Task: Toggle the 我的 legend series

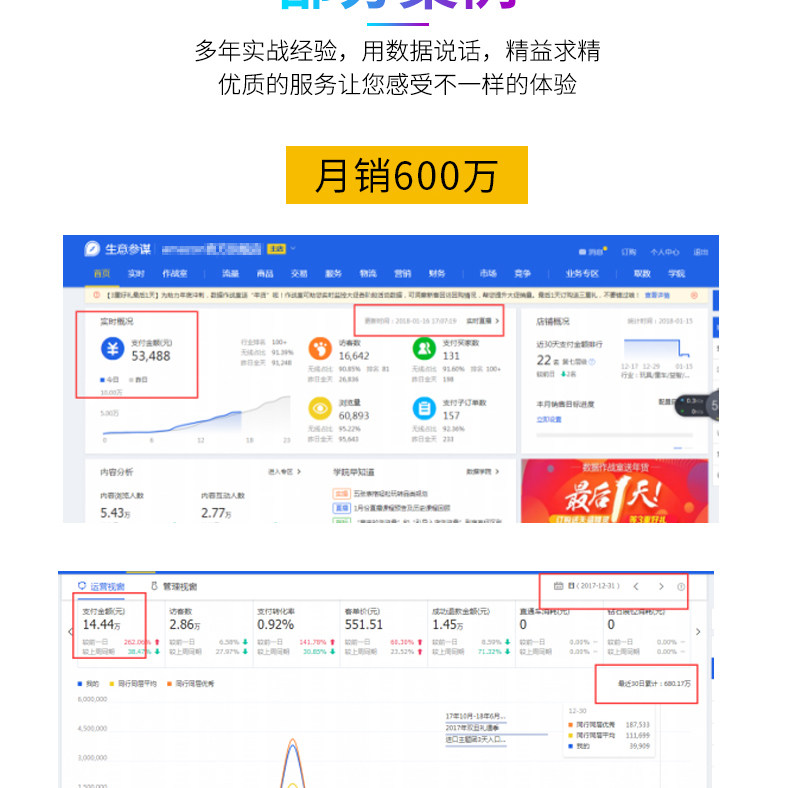Action: 88,684
